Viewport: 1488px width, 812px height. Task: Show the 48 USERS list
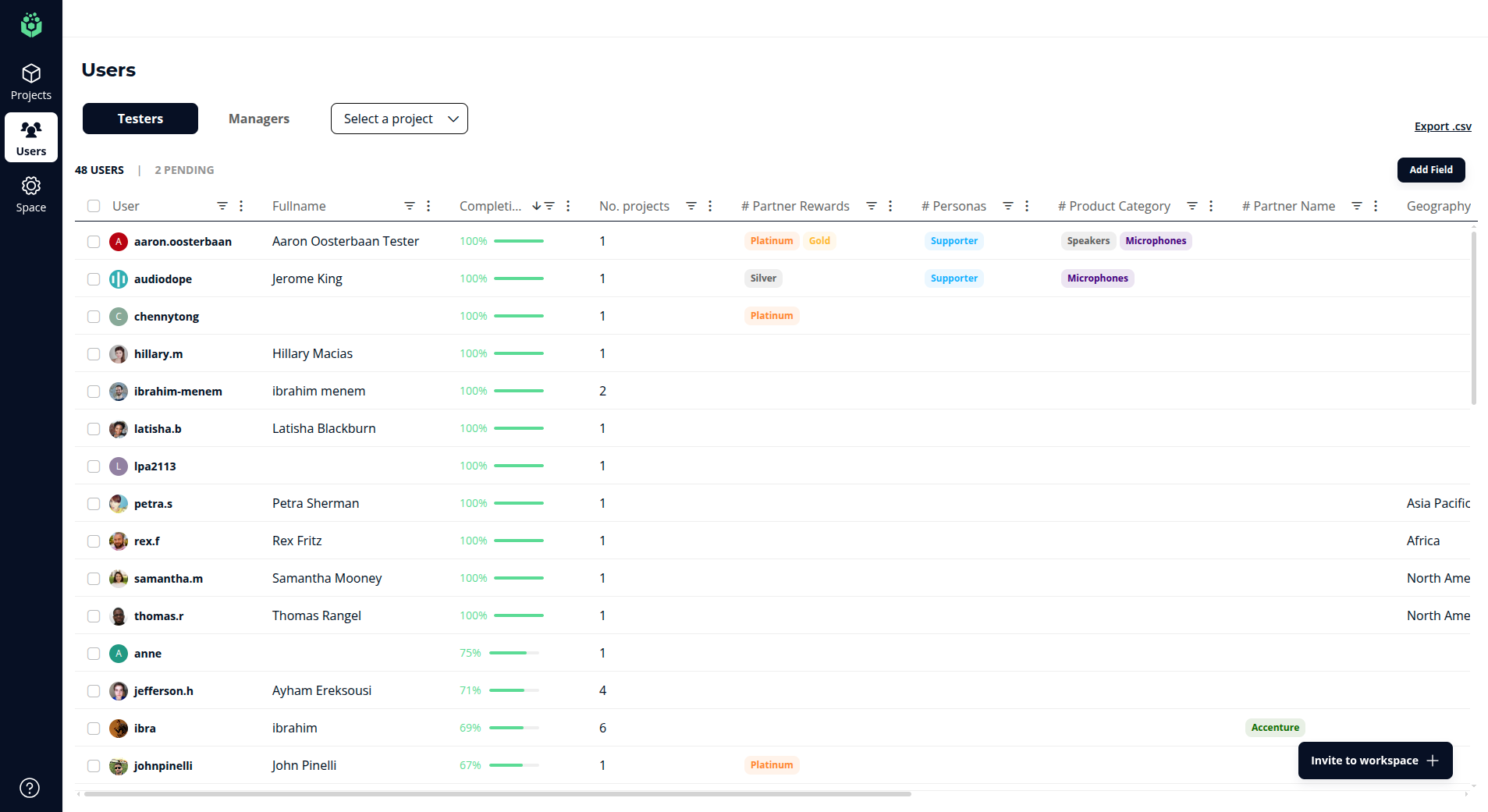[x=99, y=170]
